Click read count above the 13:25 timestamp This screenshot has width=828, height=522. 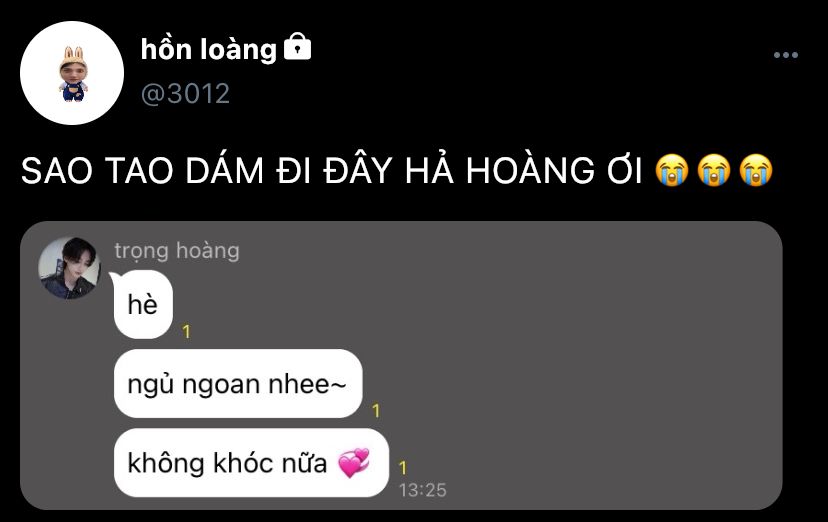click(x=402, y=468)
